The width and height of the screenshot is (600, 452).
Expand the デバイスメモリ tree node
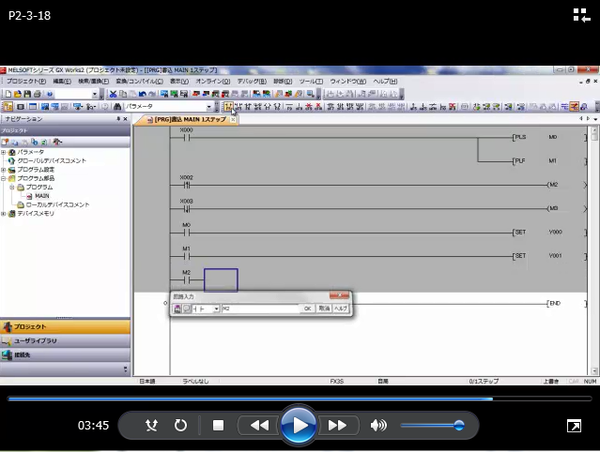[x=4, y=213]
